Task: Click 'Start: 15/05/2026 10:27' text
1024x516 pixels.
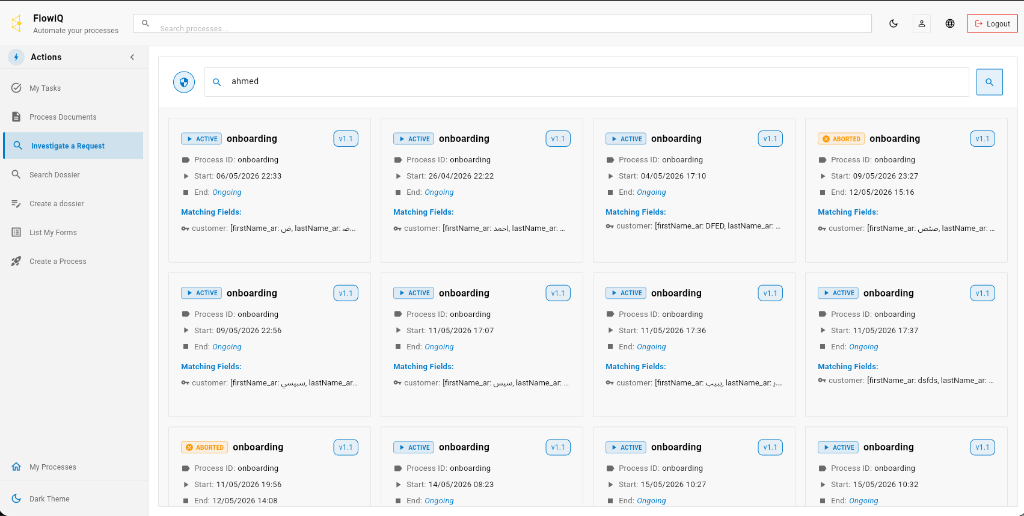Action: point(662,485)
